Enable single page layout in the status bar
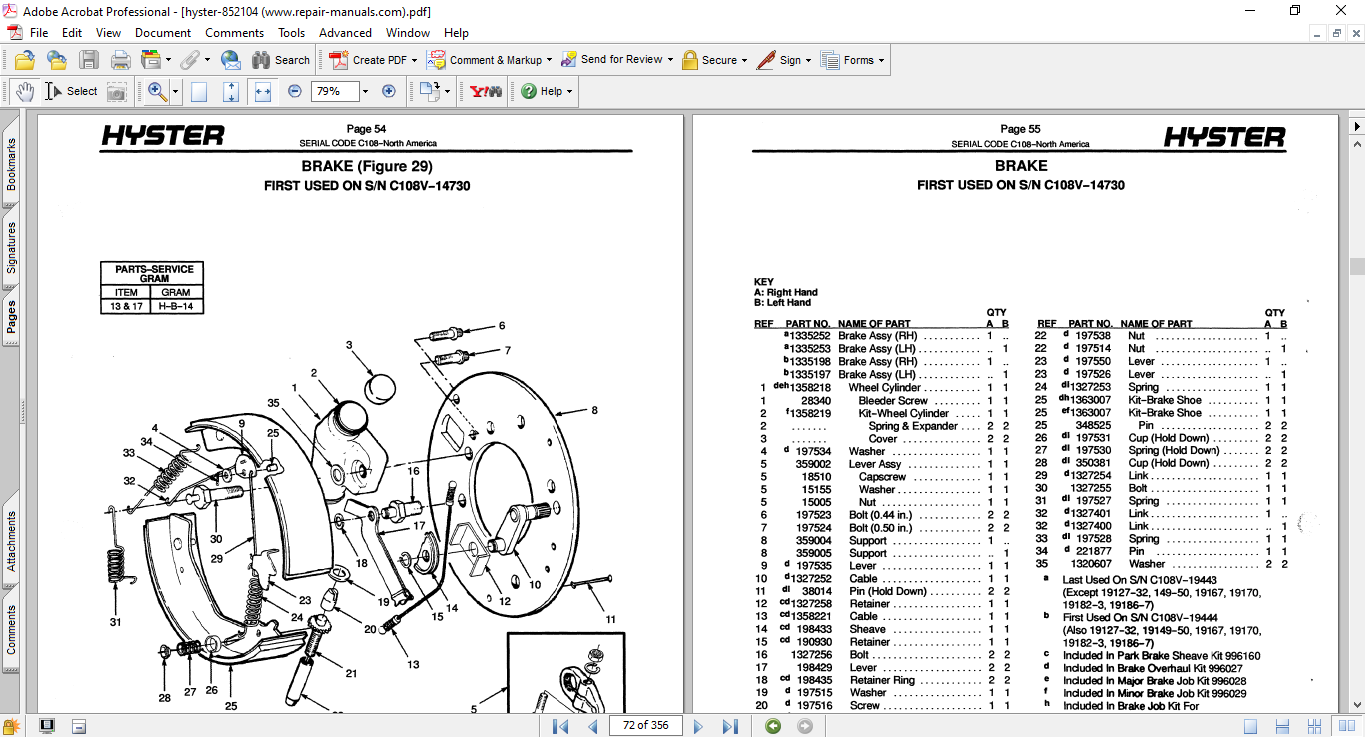 click(x=1250, y=726)
